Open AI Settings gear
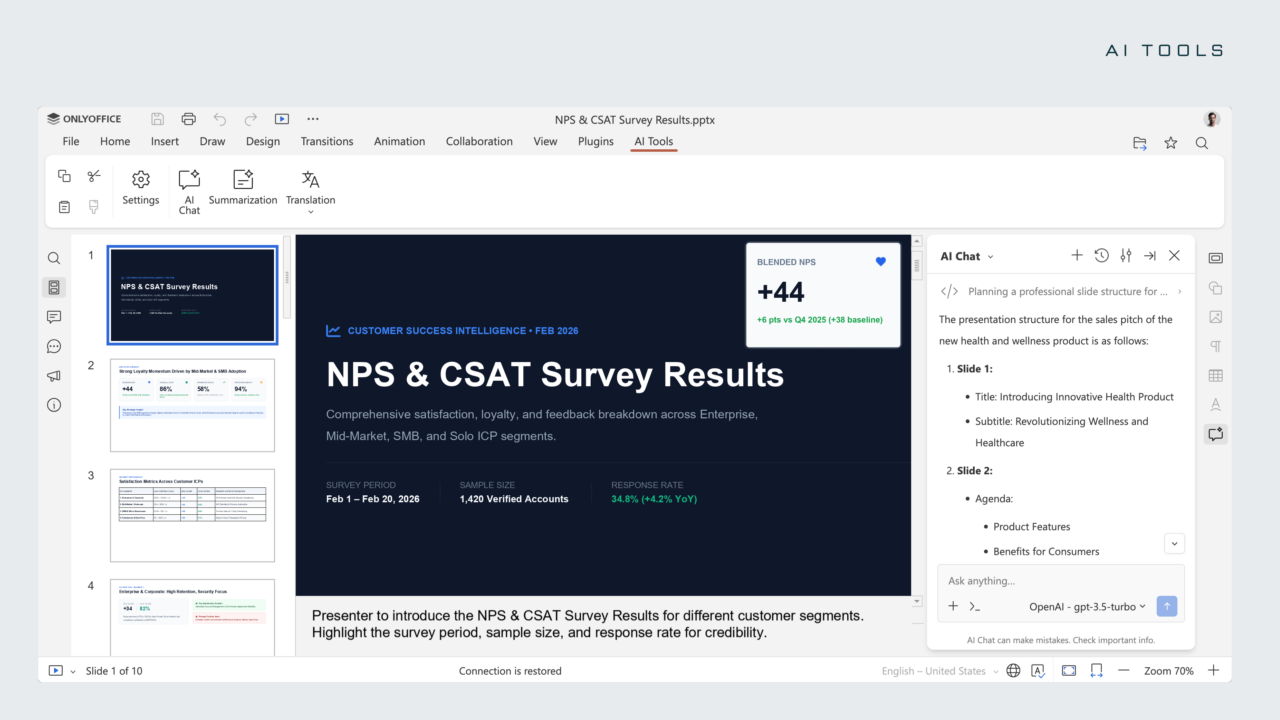The width and height of the screenshot is (1280, 720). pyautogui.click(x=141, y=187)
